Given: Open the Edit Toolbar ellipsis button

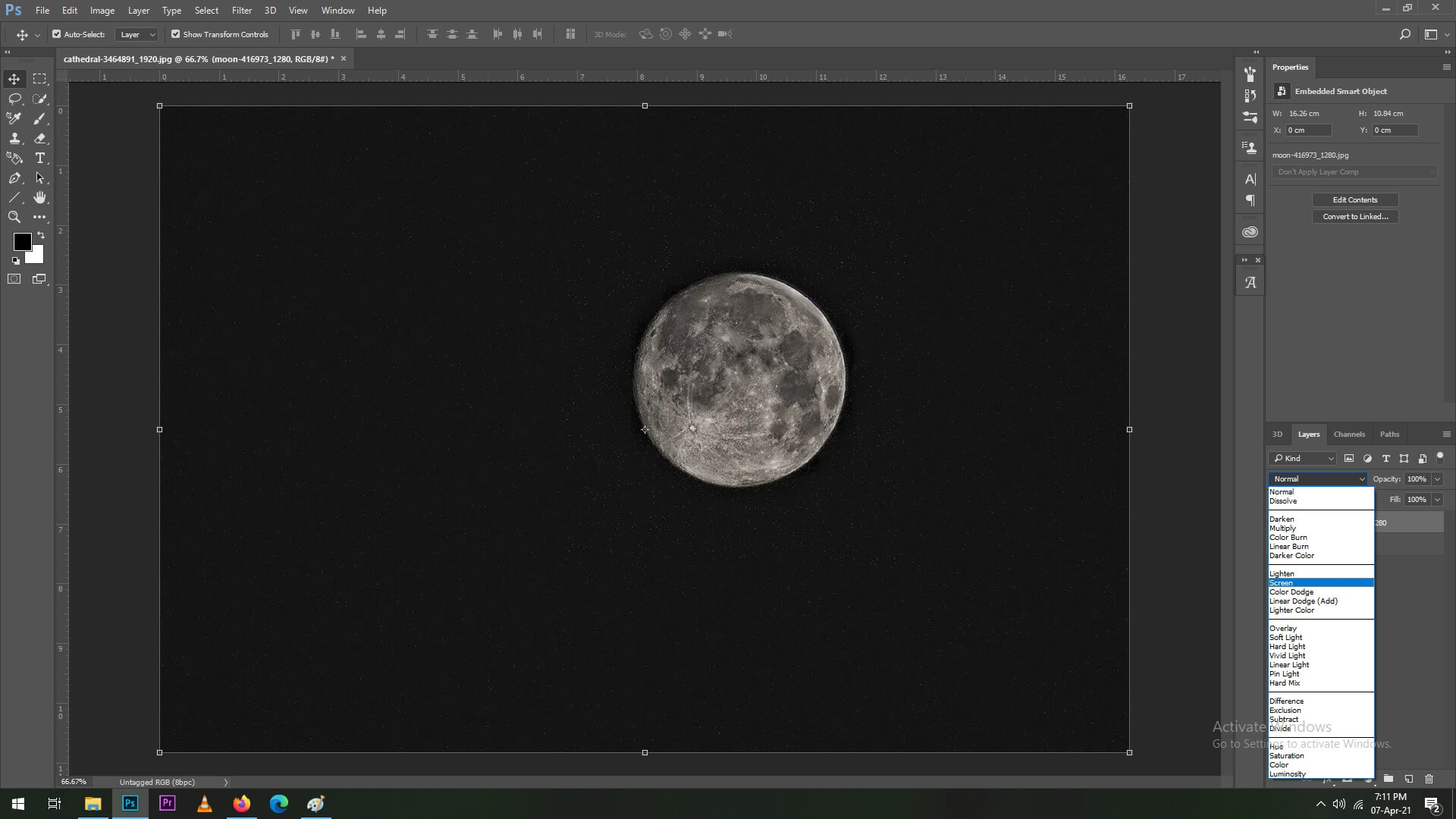Looking at the screenshot, I should 39,217.
